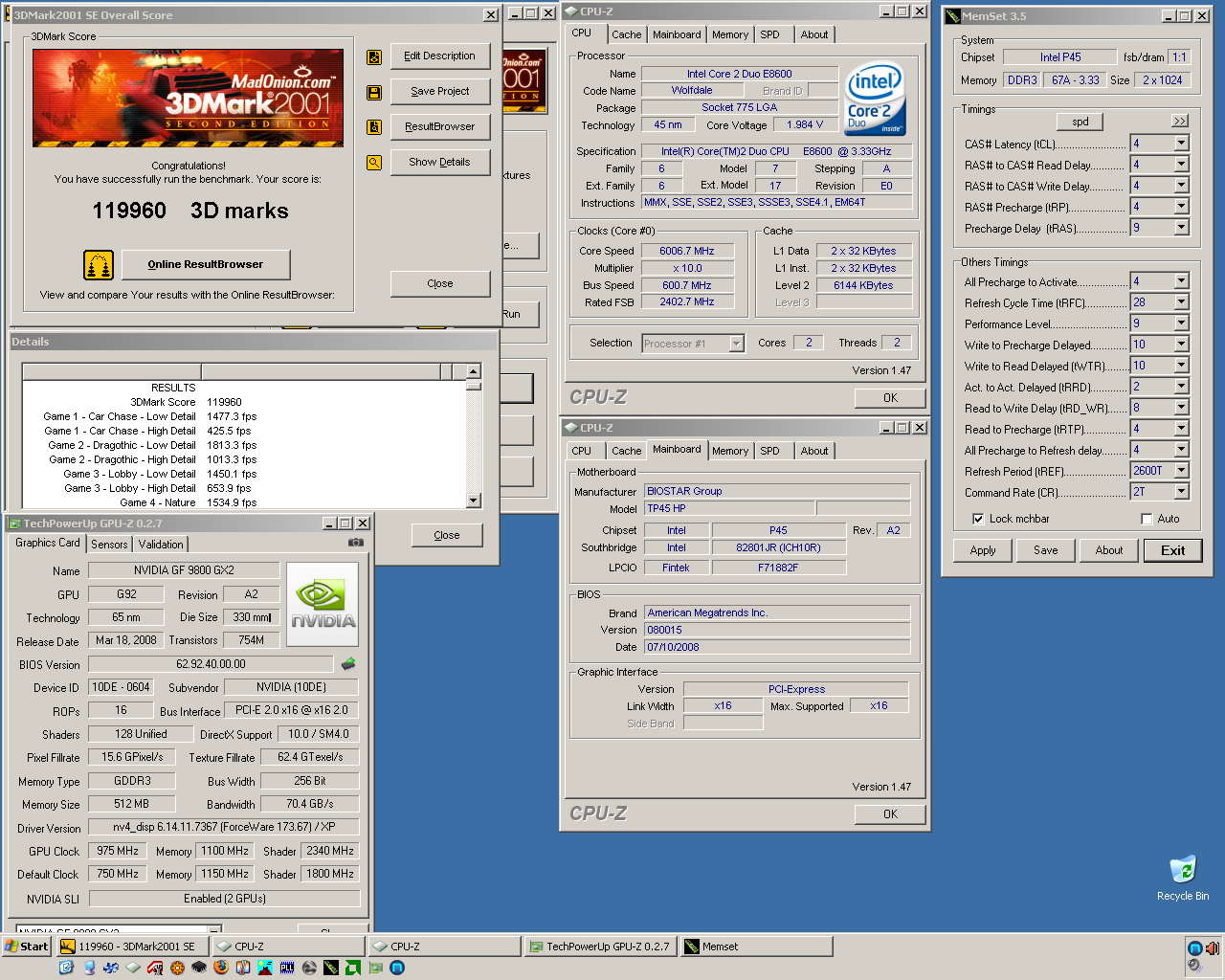Open the Read to Precharge (tRTP) dropdown
Viewport: 1225px width, 980px height.
tap(1181, 429)
